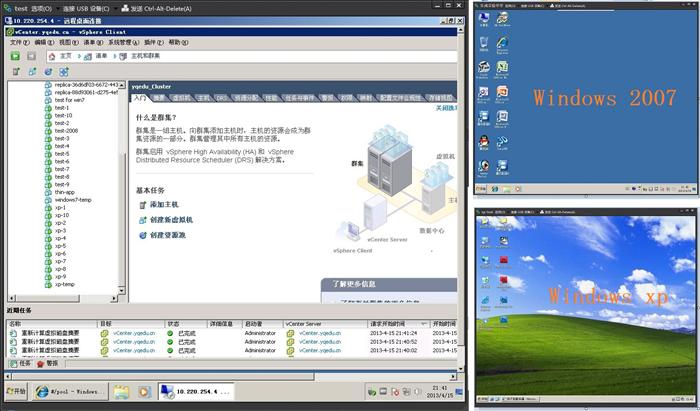This screenshot has height=411, width=700.
Task: Open the media player taskbar icon
Action: pyautogui.click(x=144, y=392)
